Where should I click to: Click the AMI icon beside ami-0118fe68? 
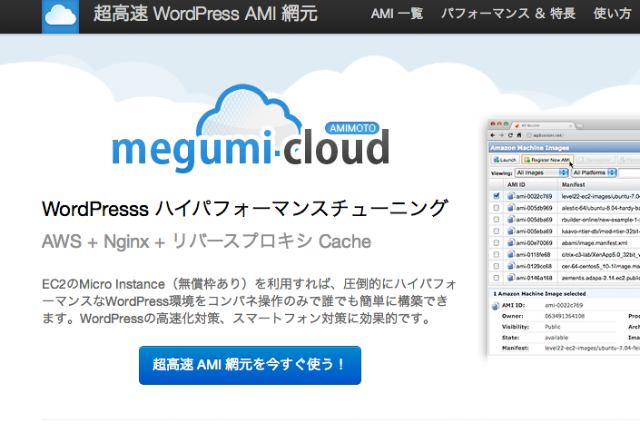(x=510, y=254)
